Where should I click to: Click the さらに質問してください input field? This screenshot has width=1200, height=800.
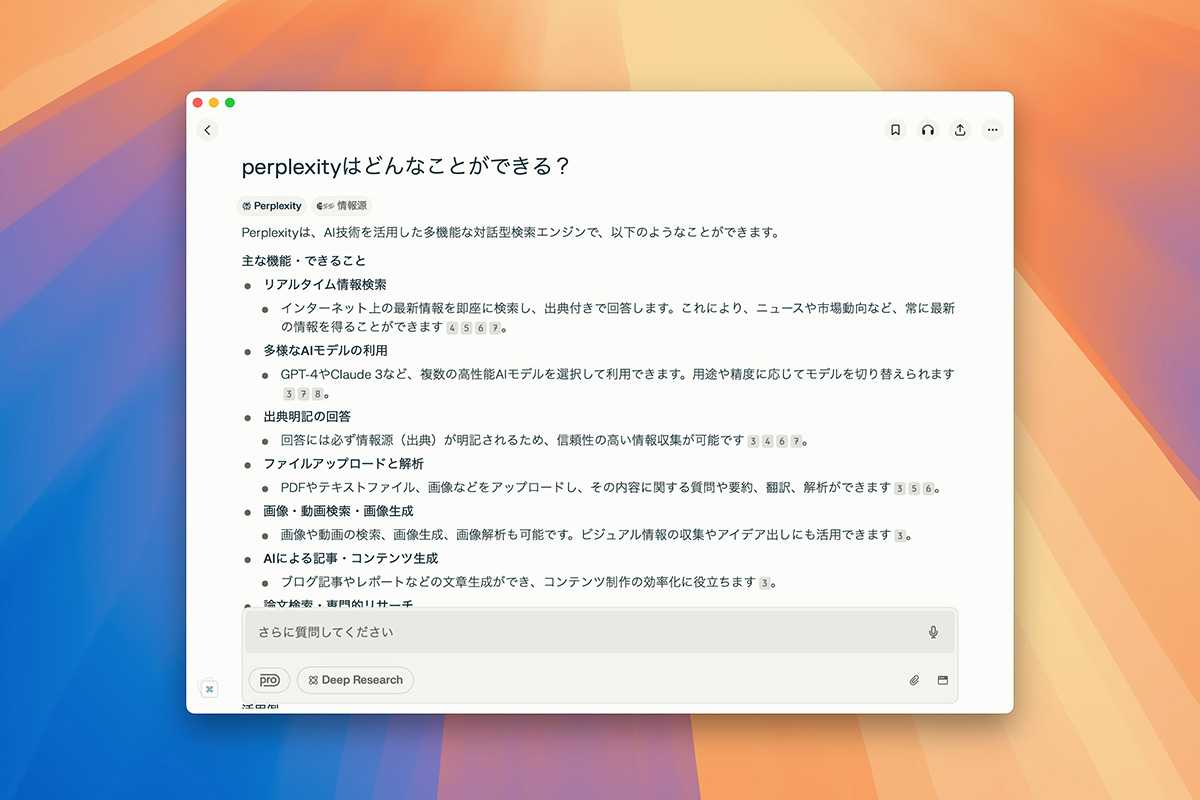(x=580, y=632)
